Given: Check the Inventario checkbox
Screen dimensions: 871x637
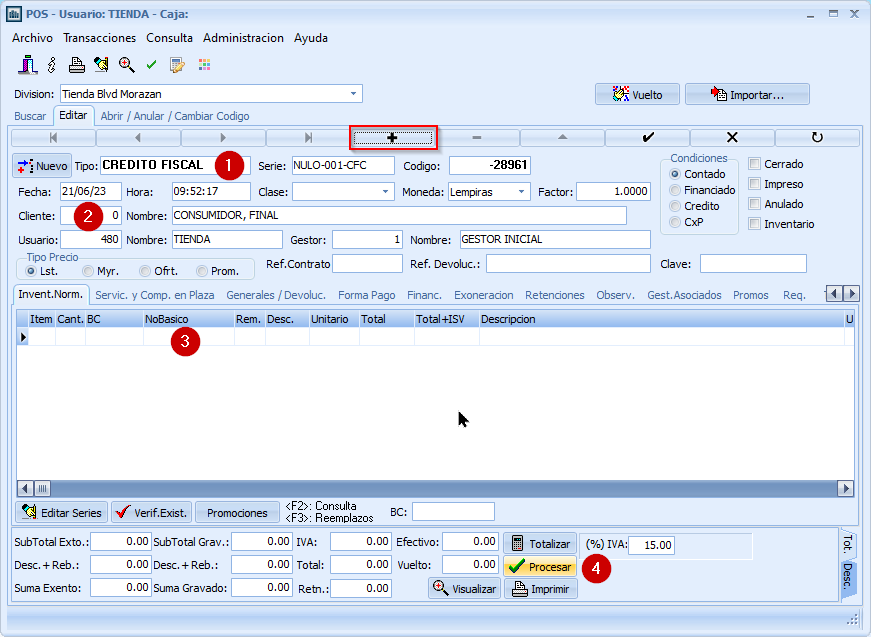Looking at the screenshot, I should (x=755, y=224).
